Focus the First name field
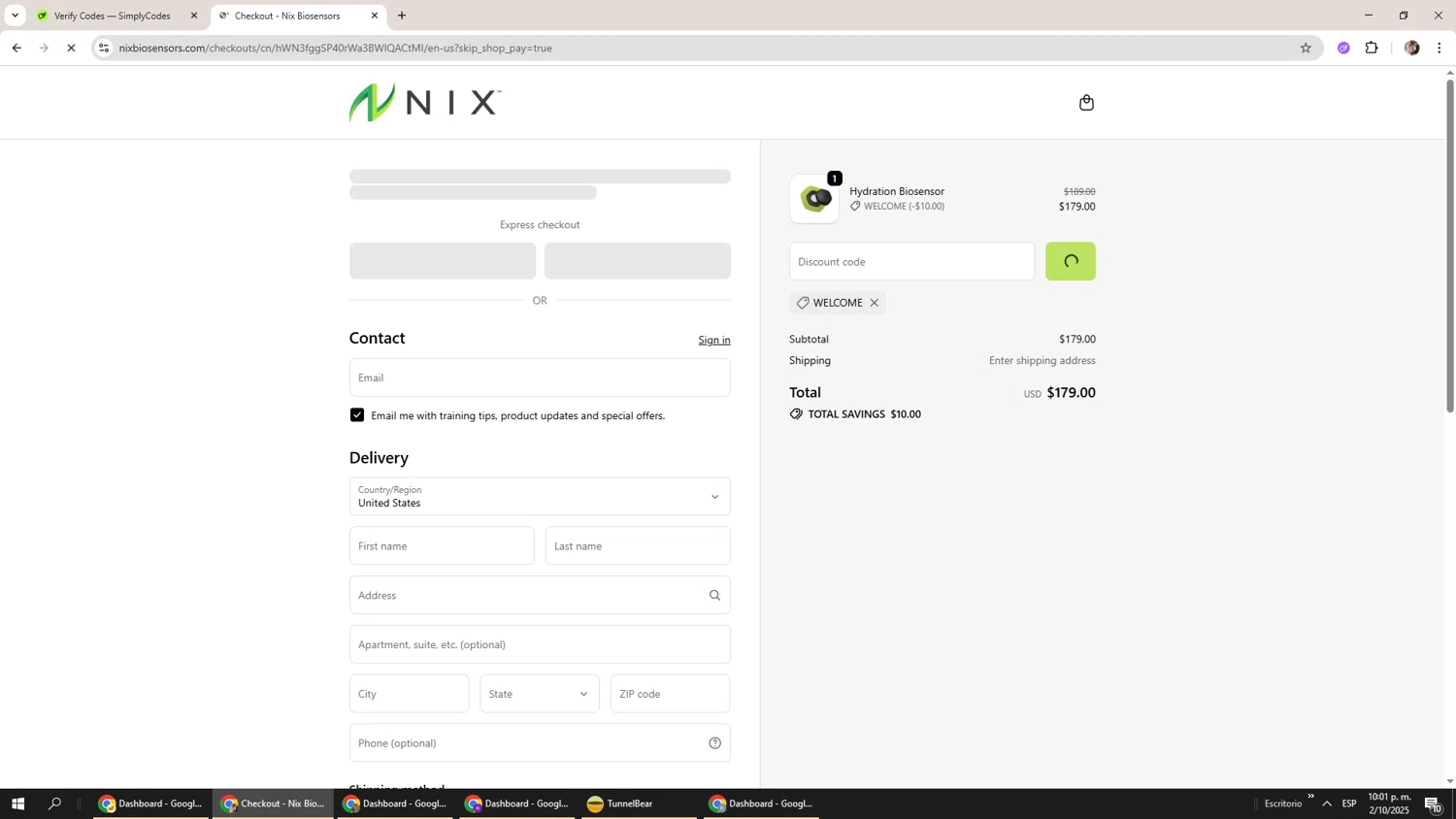The width and height of the screenshot is (1456, 819). (442, 546)
